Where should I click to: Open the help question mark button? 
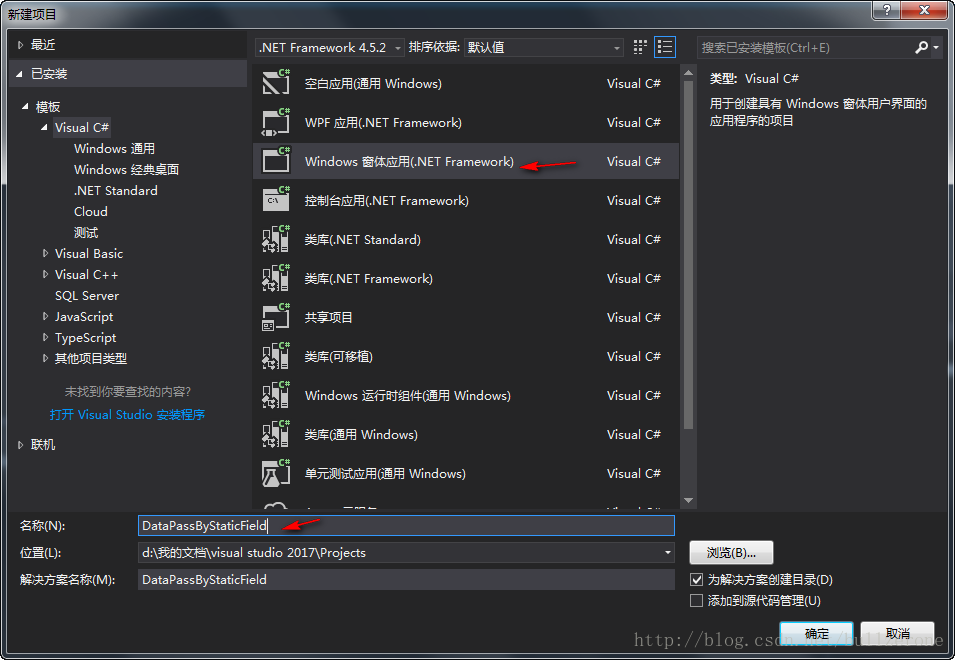pyautogui.click(x=886, y=10)
